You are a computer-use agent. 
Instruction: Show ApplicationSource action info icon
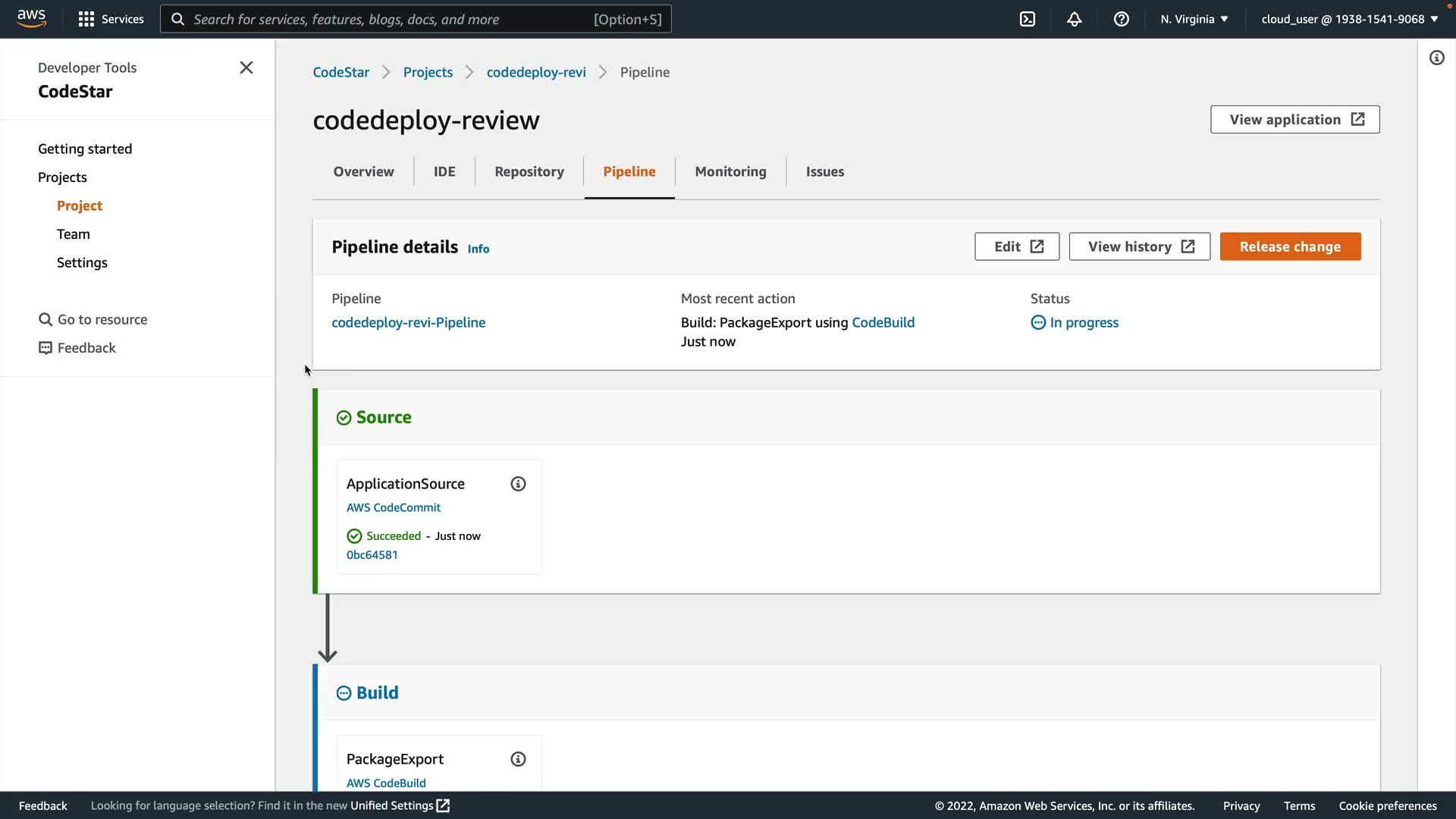point(518,484)
